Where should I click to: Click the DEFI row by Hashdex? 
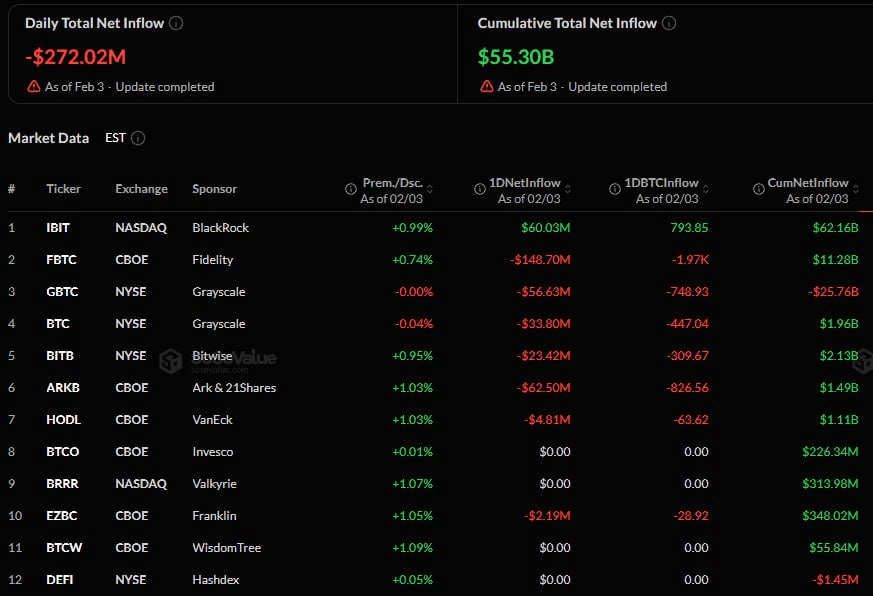(x=59, y=579)
